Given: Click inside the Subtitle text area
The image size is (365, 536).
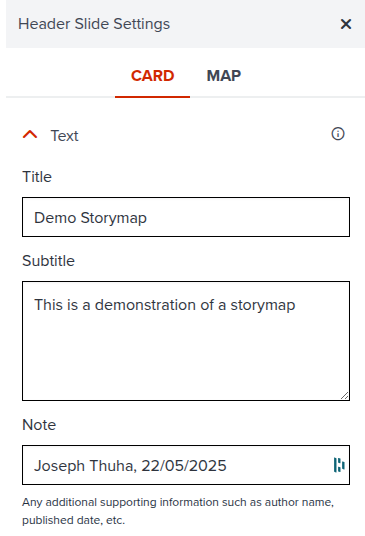Looking at the screenshot, I should click(x=186, y=341).
